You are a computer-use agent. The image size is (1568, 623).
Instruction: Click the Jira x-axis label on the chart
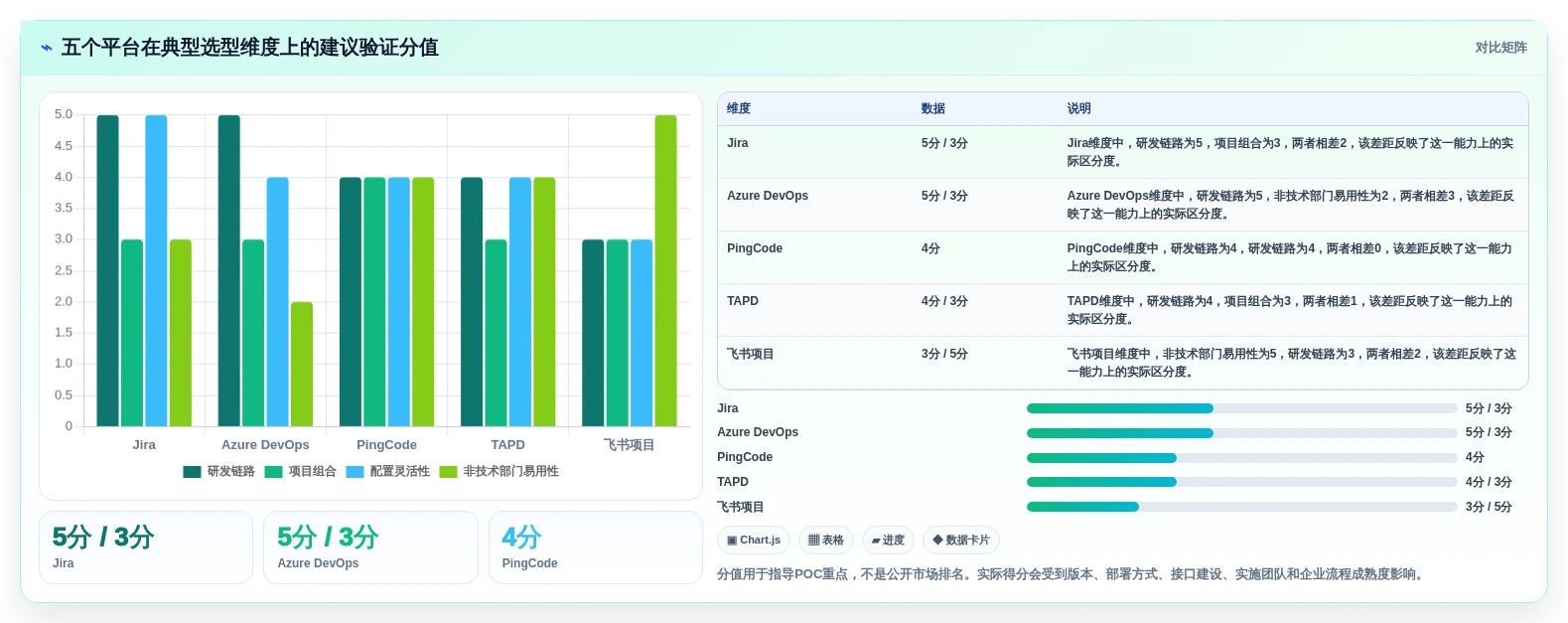(144, 445)
